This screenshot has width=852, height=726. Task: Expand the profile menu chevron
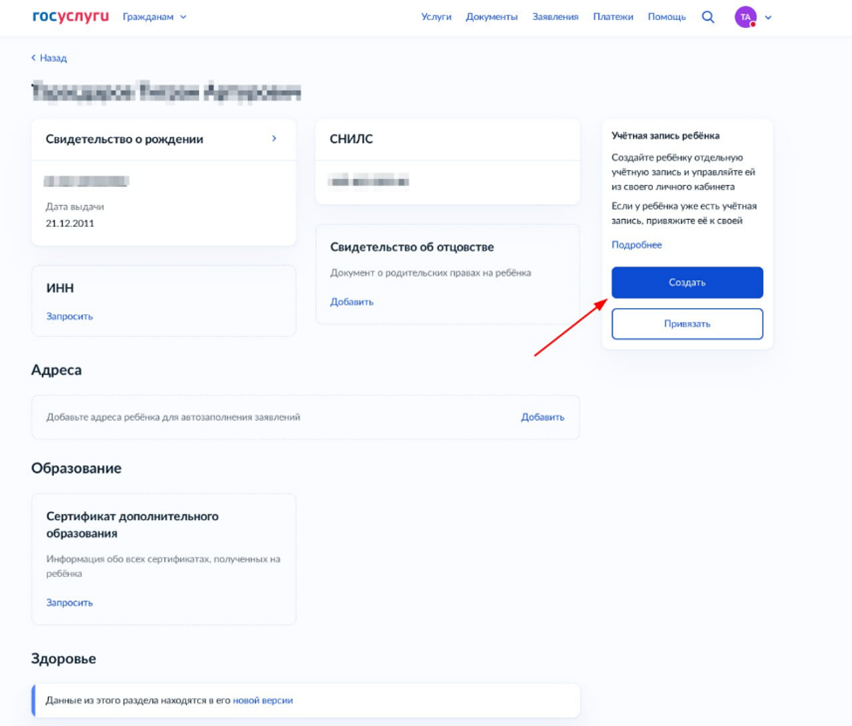click(x=768, y=18)
